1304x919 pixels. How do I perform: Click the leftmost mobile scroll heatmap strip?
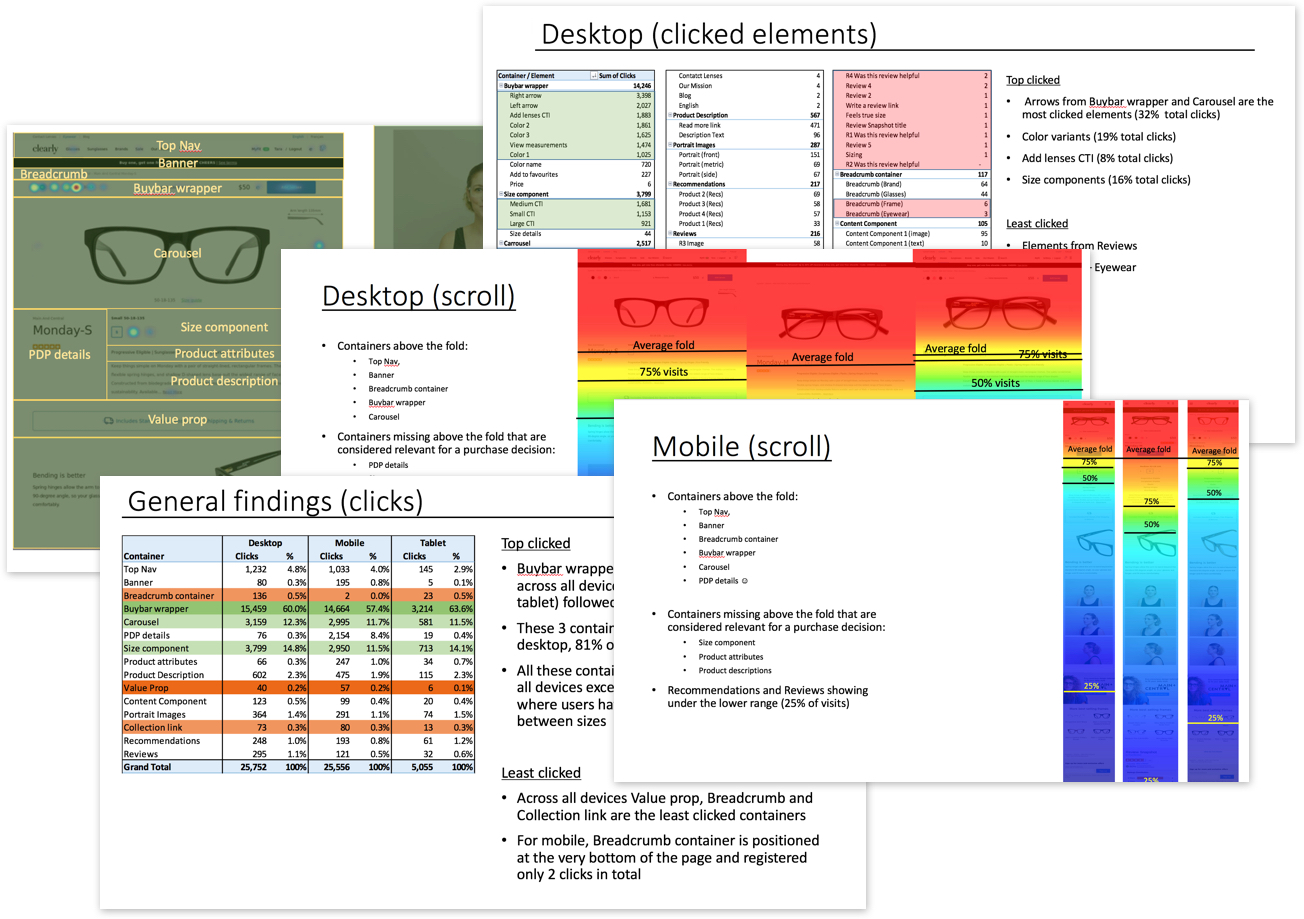pyautogui.click(x=1088, y=590)
